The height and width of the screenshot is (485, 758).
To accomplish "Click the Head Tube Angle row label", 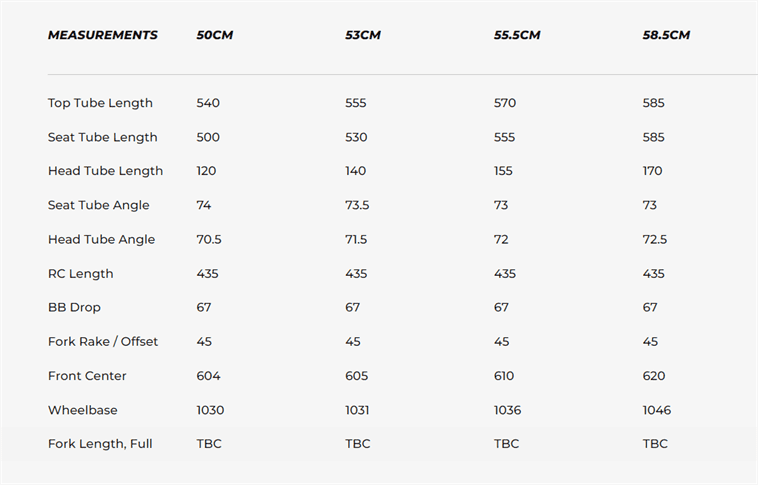I will click(x=101, y=240).
